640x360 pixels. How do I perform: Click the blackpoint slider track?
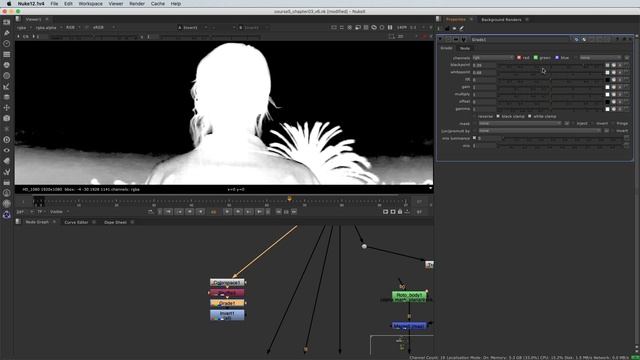coord(550,65)
